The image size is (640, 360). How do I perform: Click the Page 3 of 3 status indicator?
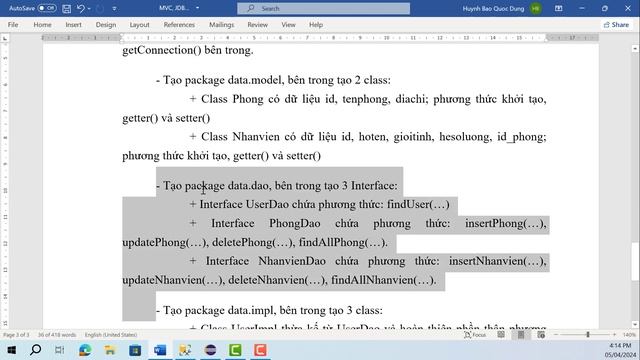pyautogui.click(x=16, y=335)
